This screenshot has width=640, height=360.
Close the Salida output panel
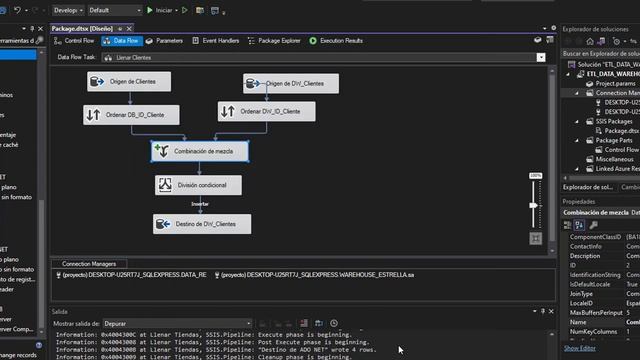(x=551, y=311)
